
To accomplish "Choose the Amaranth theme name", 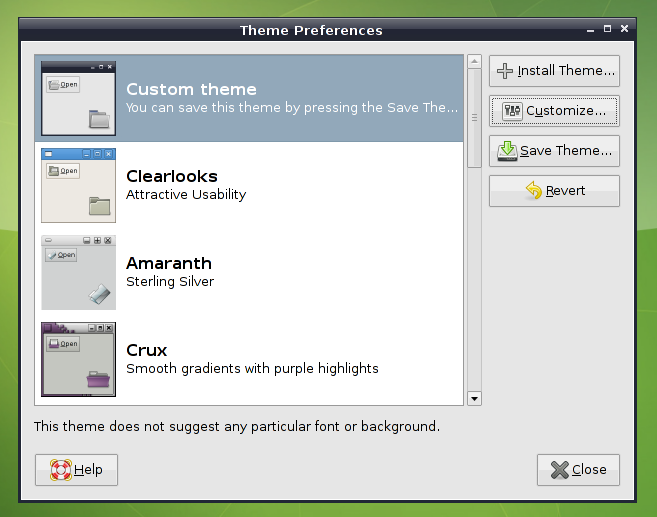I will (x=169, y=263).
